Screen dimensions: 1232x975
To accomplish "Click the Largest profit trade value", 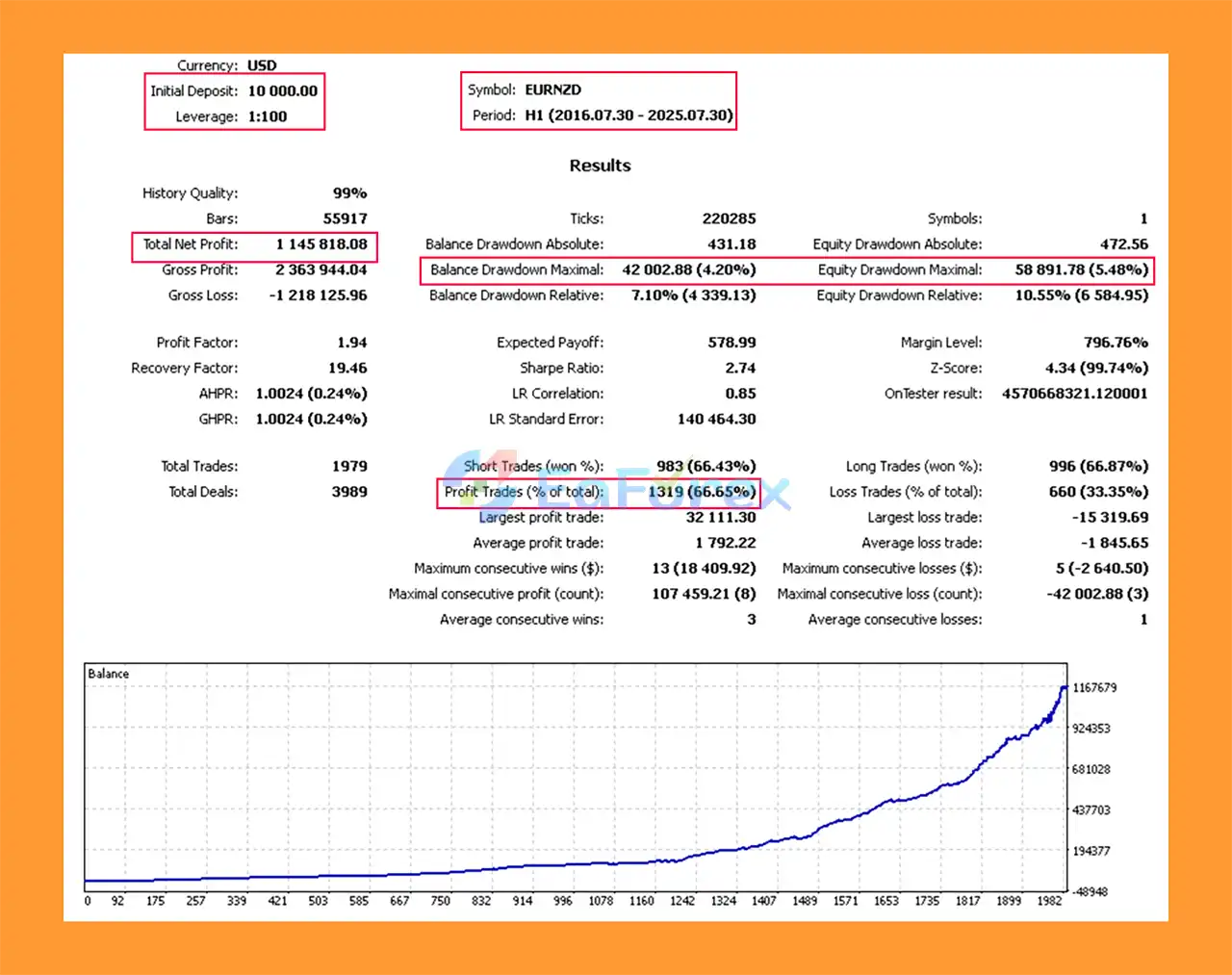I will 720,518.
